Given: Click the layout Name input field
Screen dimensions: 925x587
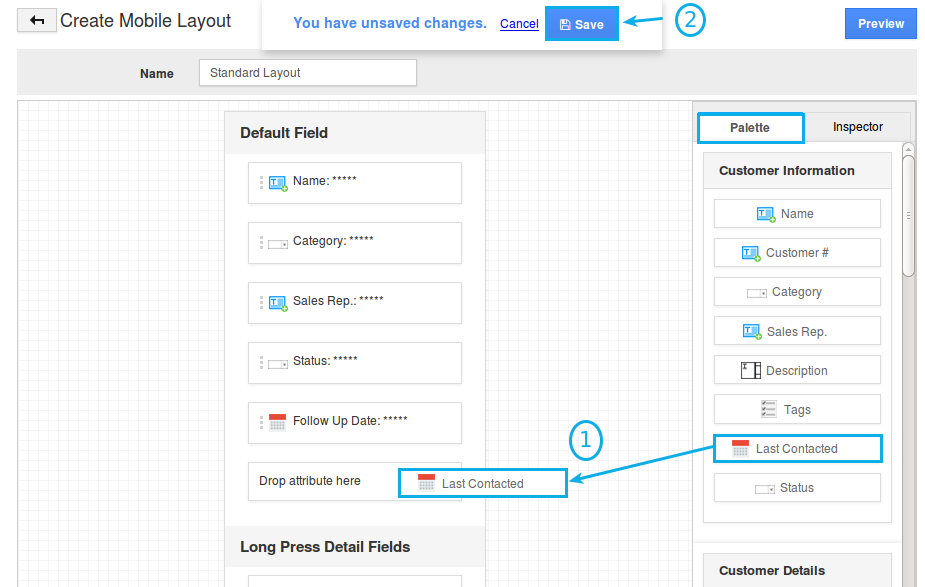Looking at the screenshot, I should (x=307, y=73).
